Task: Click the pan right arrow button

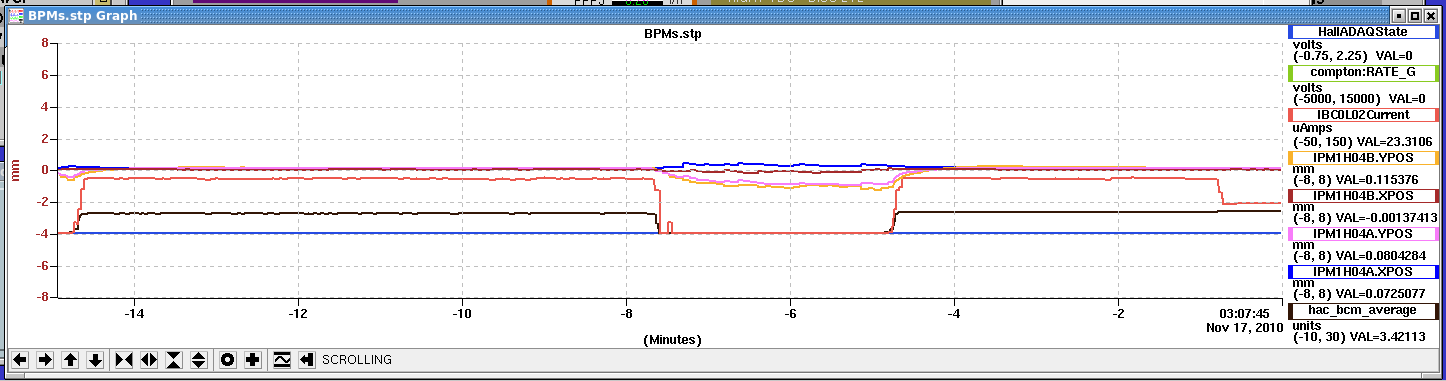Action: tap(45, 360)
